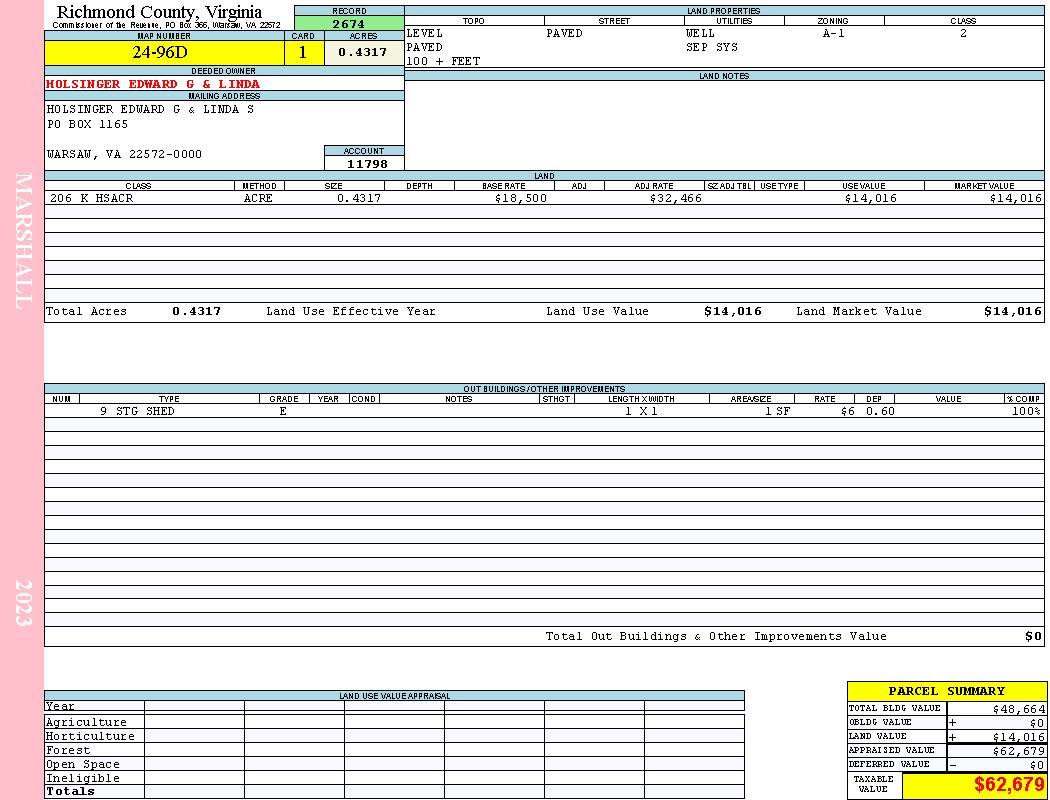
Task: Select the card number 1 field
Action: pyautogui.click(x=303, y=52)
